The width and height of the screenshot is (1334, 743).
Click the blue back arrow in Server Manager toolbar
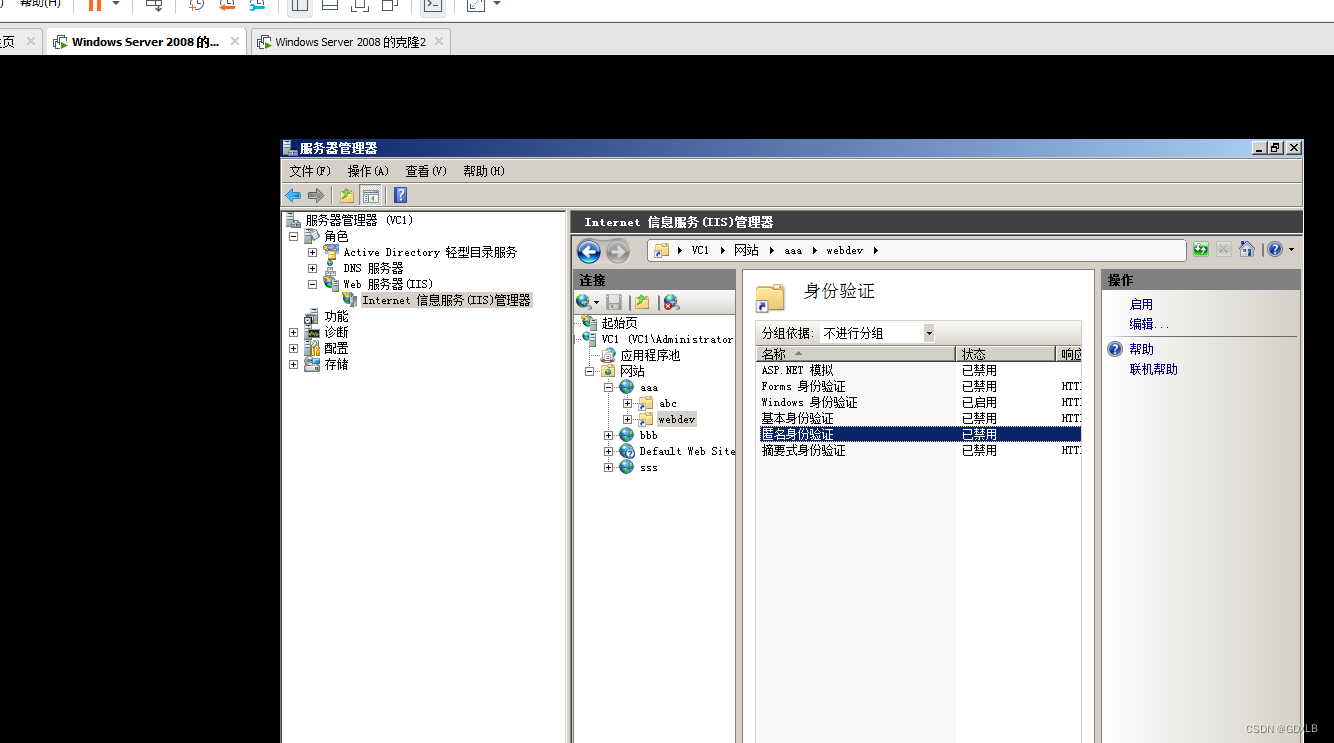point(293,195)
